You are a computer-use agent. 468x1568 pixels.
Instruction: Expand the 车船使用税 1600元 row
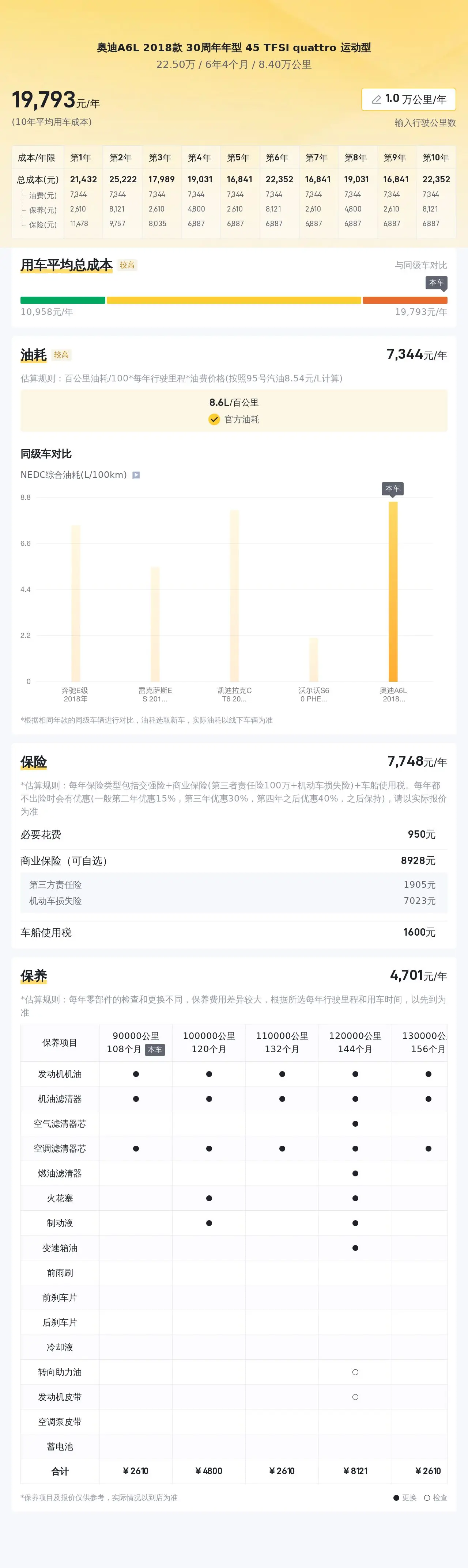pos(234,932)
